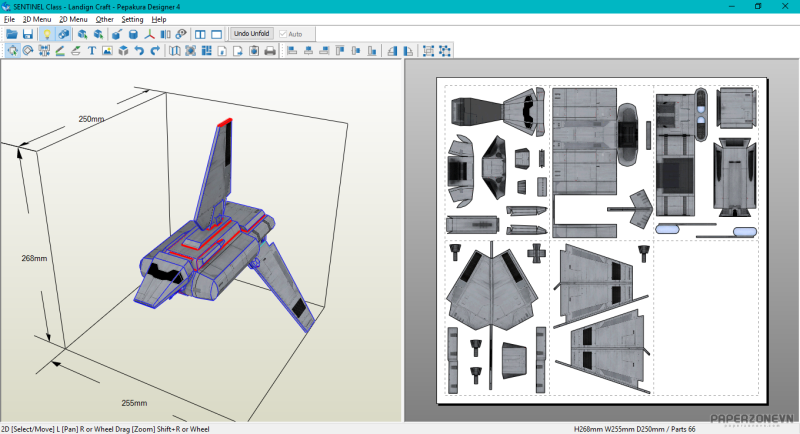
Task: Toggle the XYZ axes icon
Action: (149, 34)
